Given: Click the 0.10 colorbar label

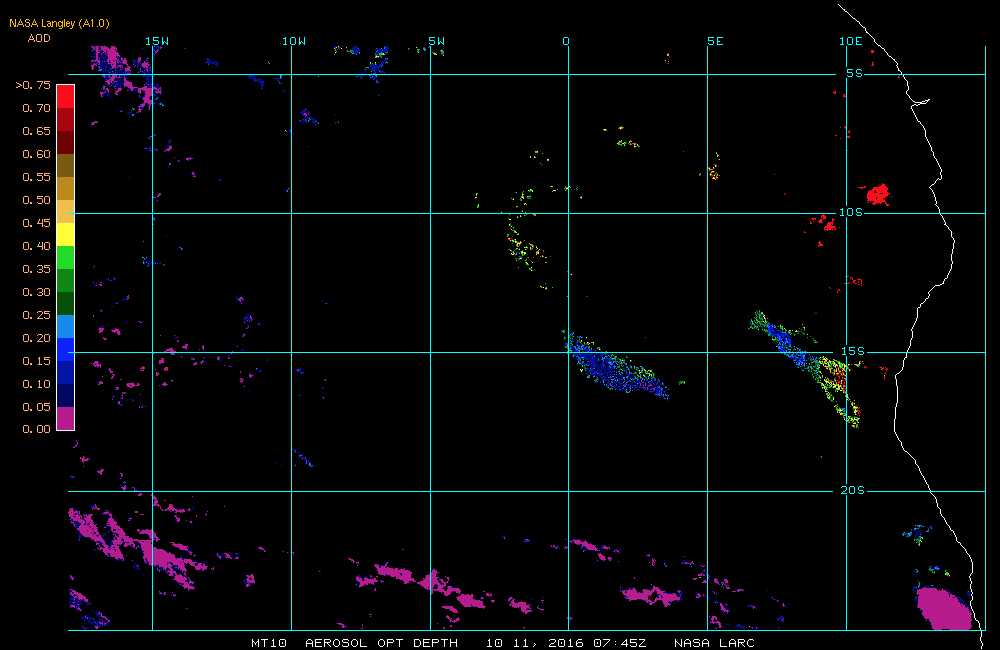Looking at the screenshot, I should click(36, 384).
